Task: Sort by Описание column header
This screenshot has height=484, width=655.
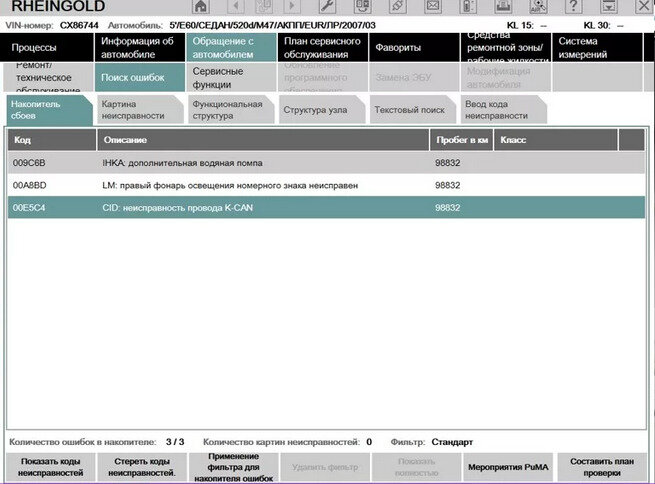Action: [263, 140]
